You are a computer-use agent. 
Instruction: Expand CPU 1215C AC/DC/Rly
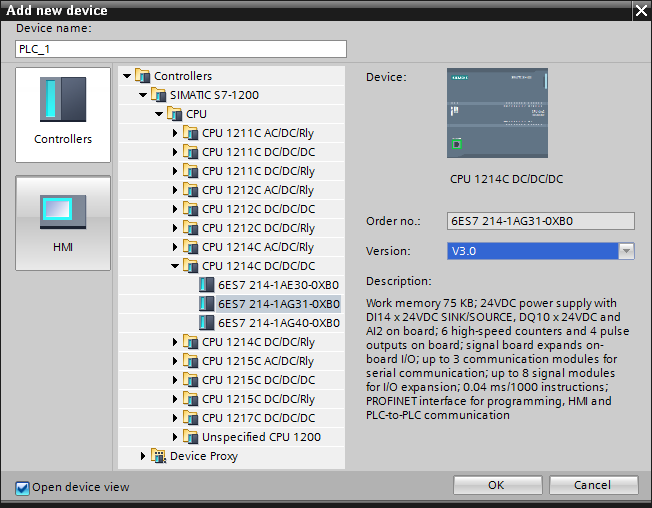[x=175, y=361]
